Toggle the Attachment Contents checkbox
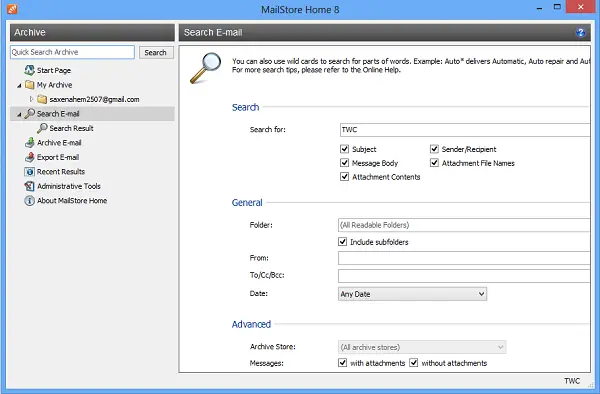The width and height of the screenshot is (600, 394). click(344, 177)
